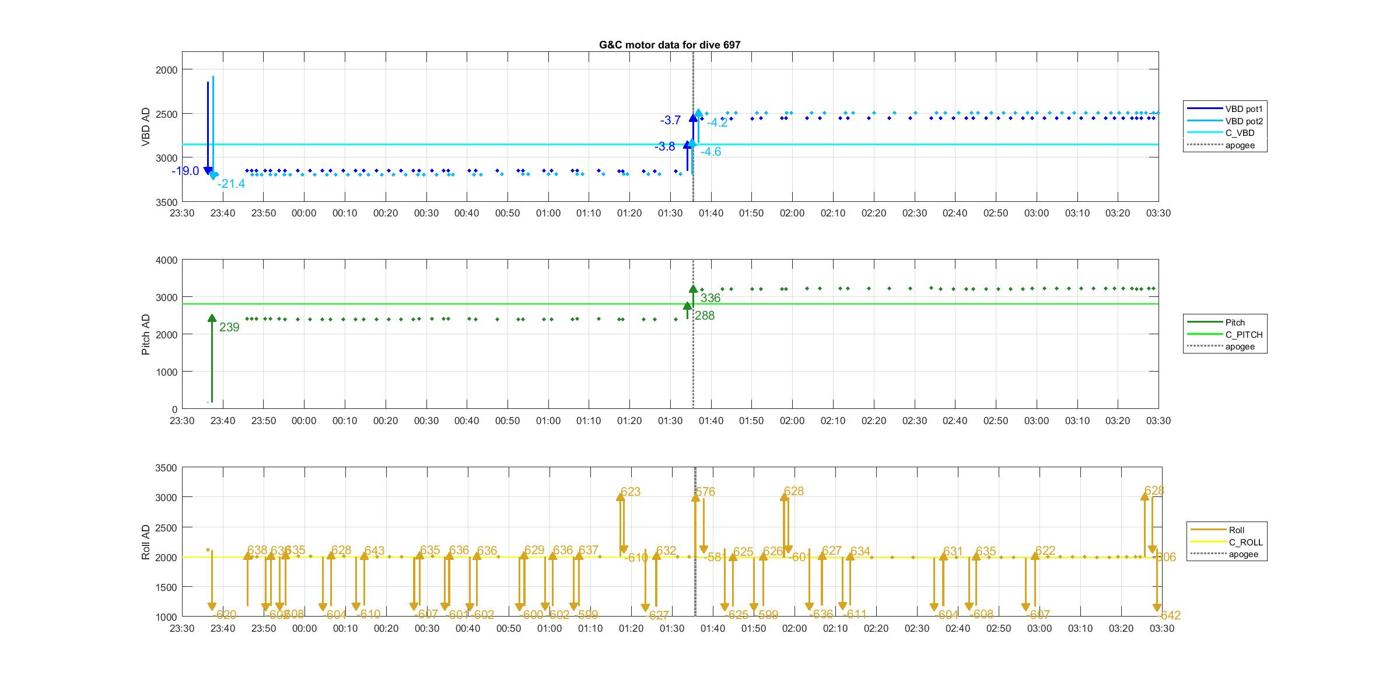The width and height of the screenshot is (1400, 693).
Task: Click the '-4.2' VBD data label
Action: [x=717, y=123]
